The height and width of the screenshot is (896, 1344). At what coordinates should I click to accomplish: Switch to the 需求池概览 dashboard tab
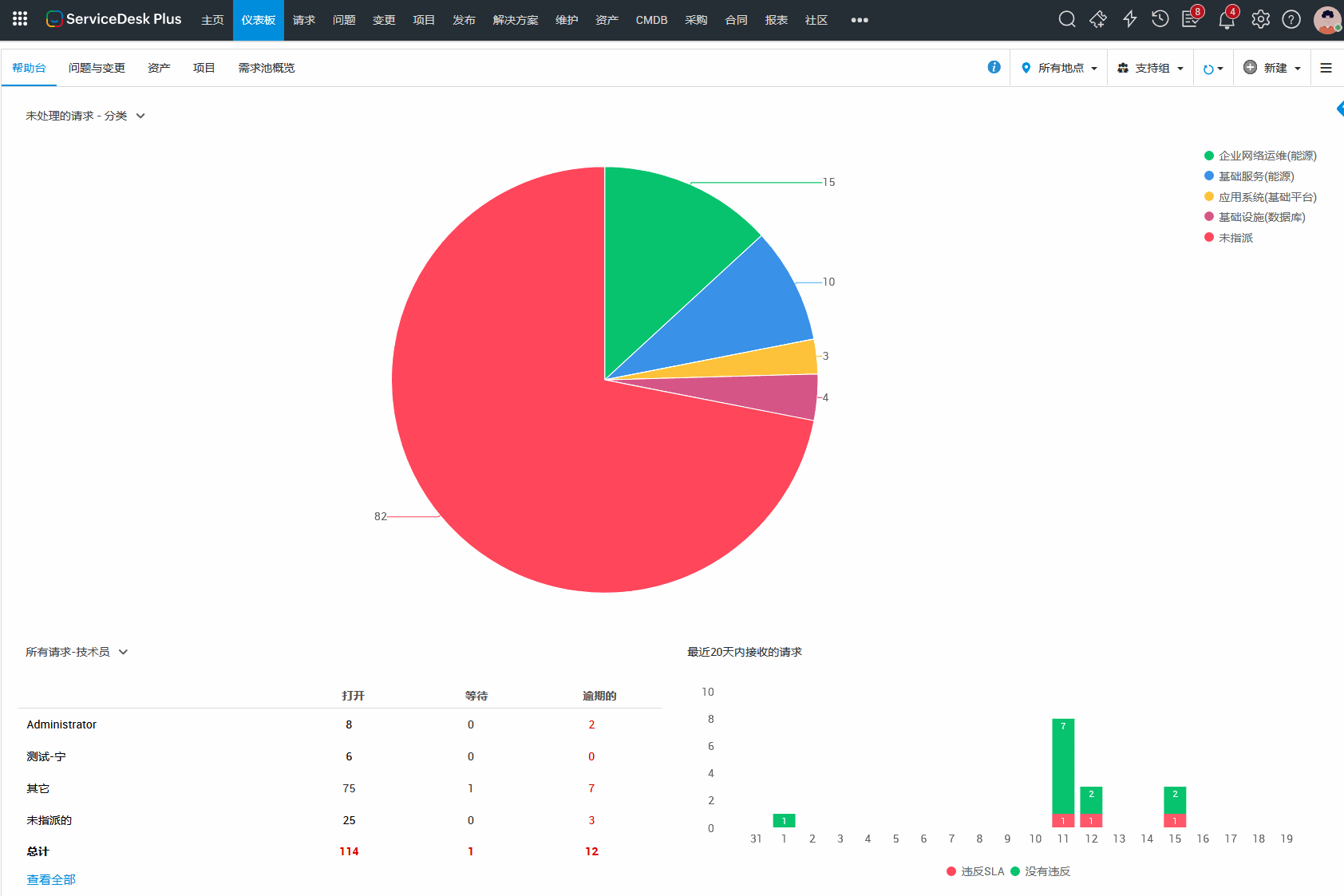(267, 68)
